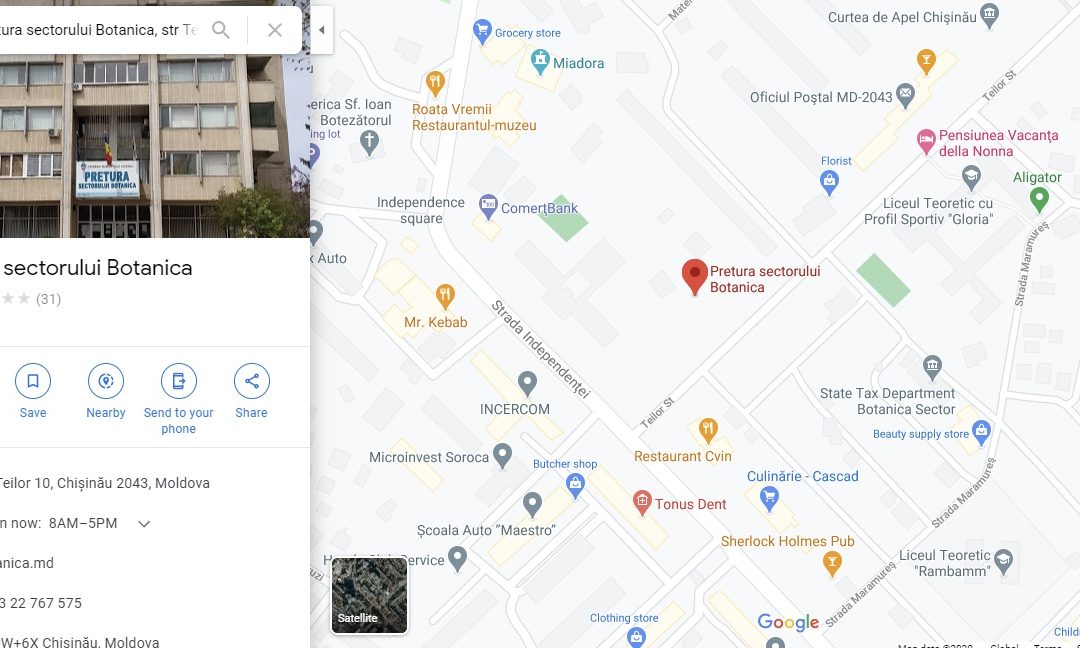This screenshot has width=1080, height=648.
Task: Save this place with the bookmark icon
Action: (x=33, y=381)
